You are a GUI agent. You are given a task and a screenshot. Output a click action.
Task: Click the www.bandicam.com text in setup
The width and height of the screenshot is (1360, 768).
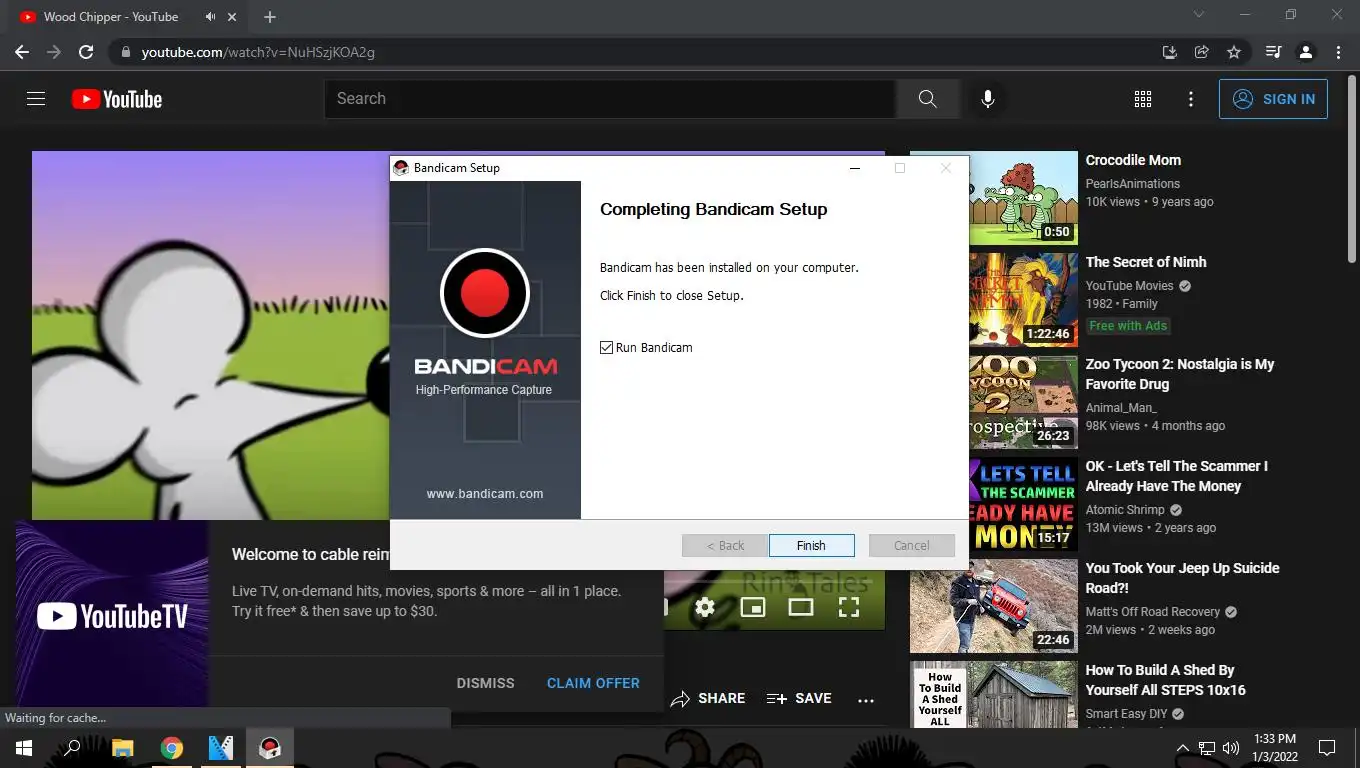(x=485, y=494)
